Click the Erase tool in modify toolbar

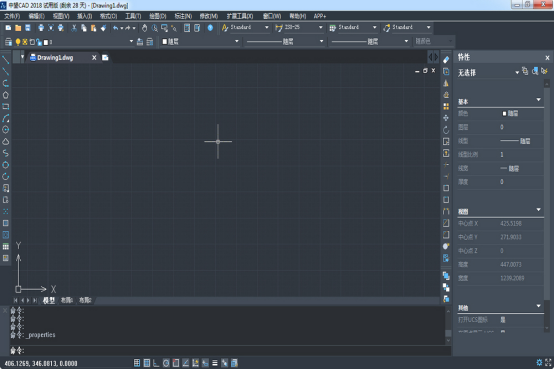point(446,60)
